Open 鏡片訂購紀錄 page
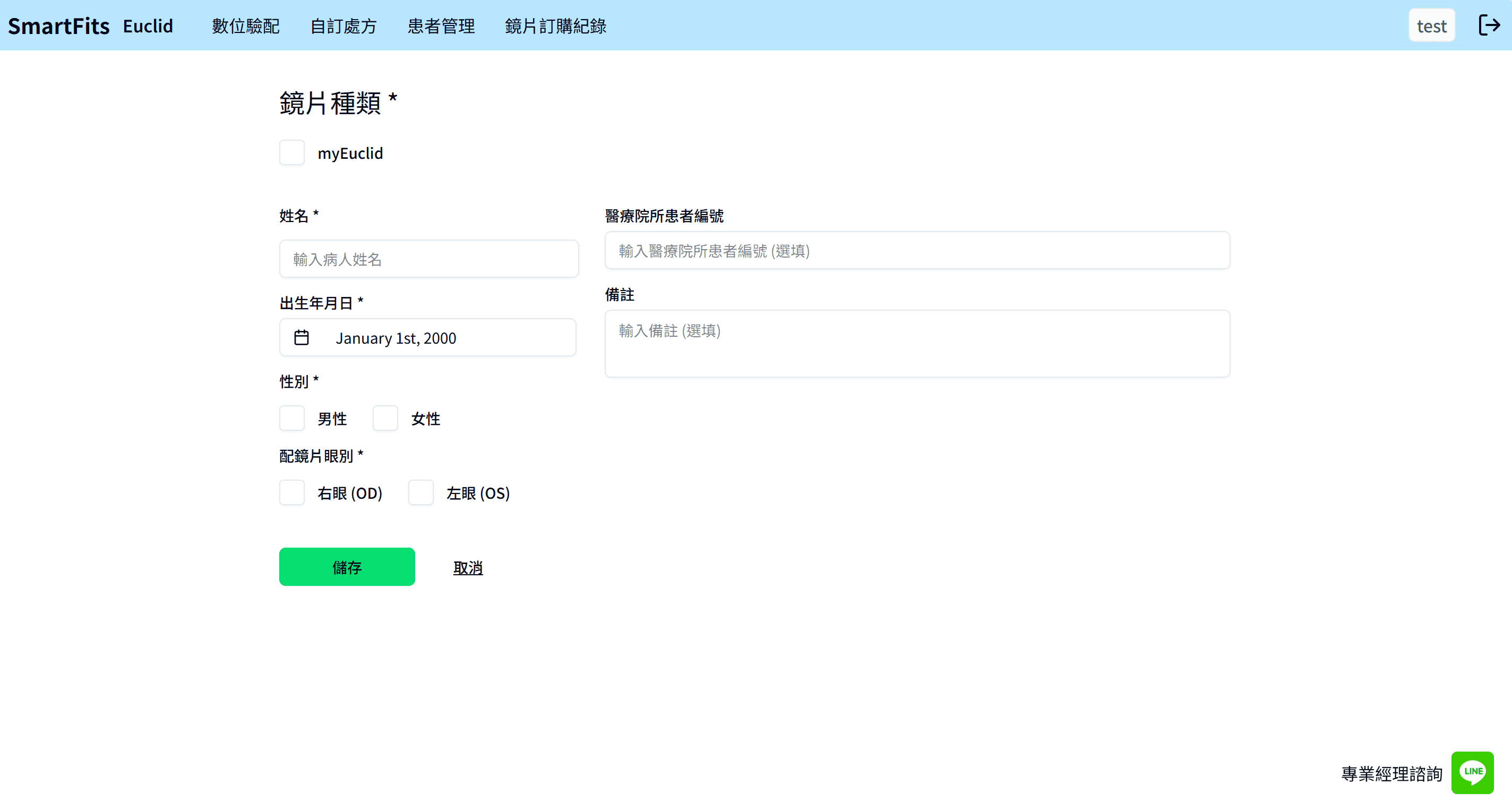Image resolution: width=1512 pixels, height=801 pixels. click(x=556, y=25)
